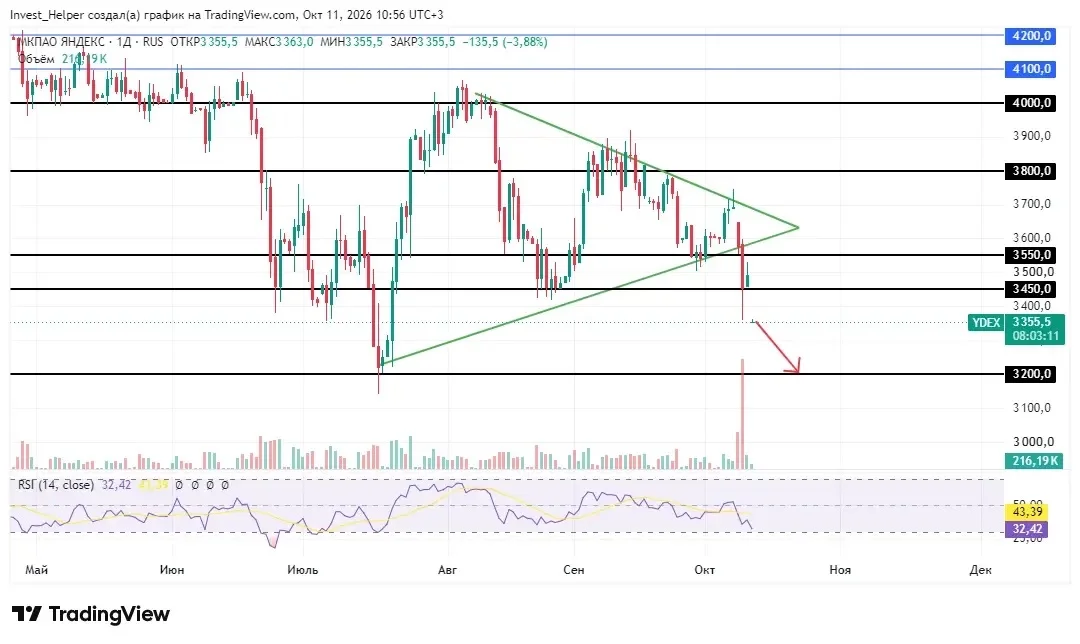
Task: Click the 3900,0 price axis tick
Action: [x=1032, y=136]
